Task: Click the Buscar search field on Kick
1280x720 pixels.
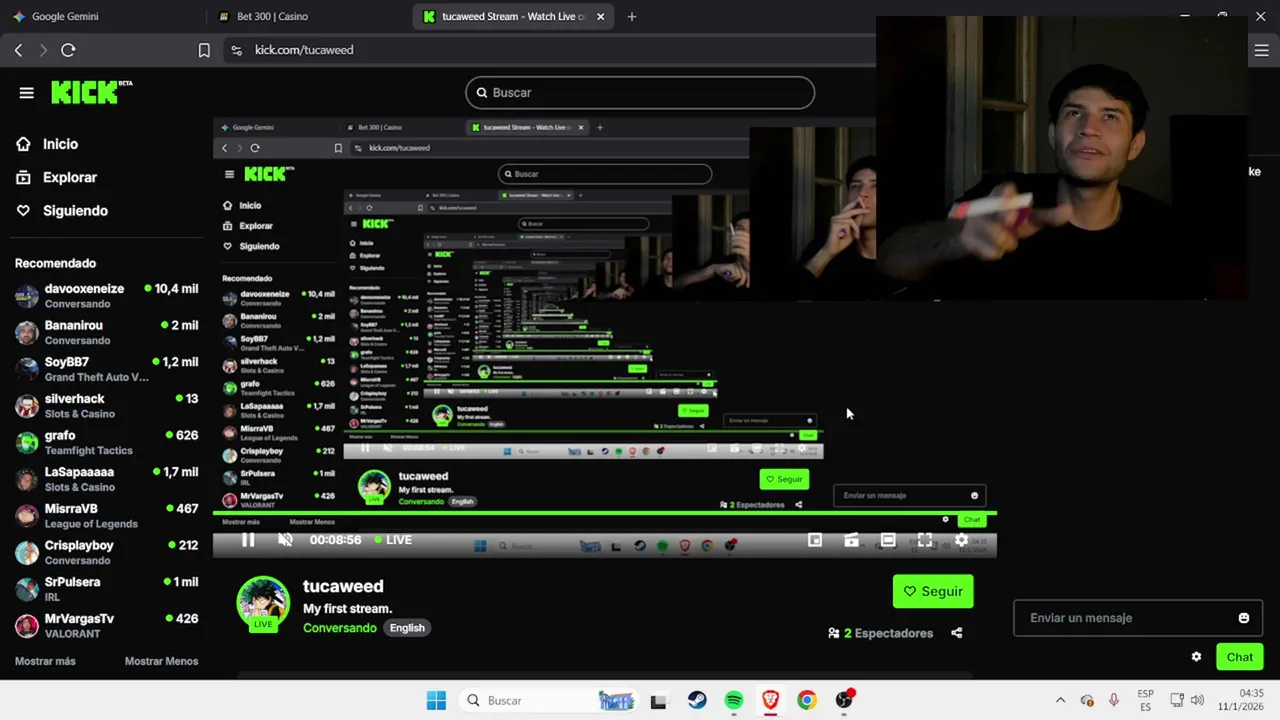Action: [640, 92]
